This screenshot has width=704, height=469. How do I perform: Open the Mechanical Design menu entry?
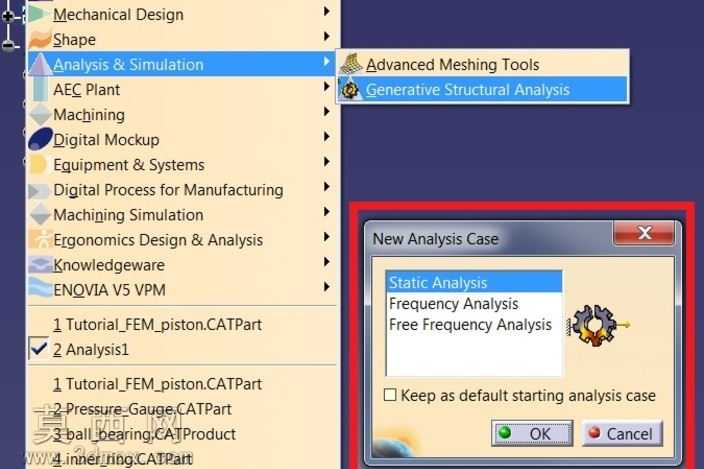point(182,14)
